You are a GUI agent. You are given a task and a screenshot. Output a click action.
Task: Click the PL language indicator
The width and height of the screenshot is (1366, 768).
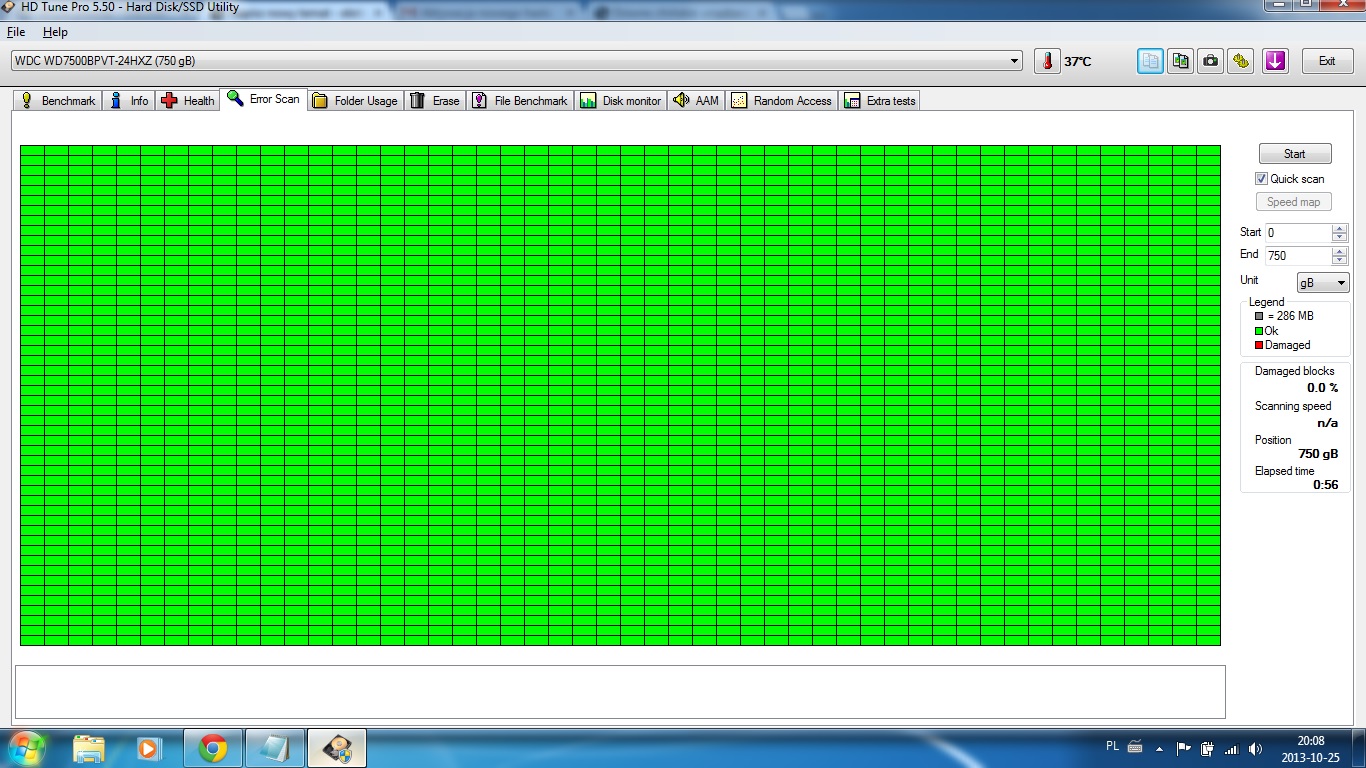[x=1113, y=746]
